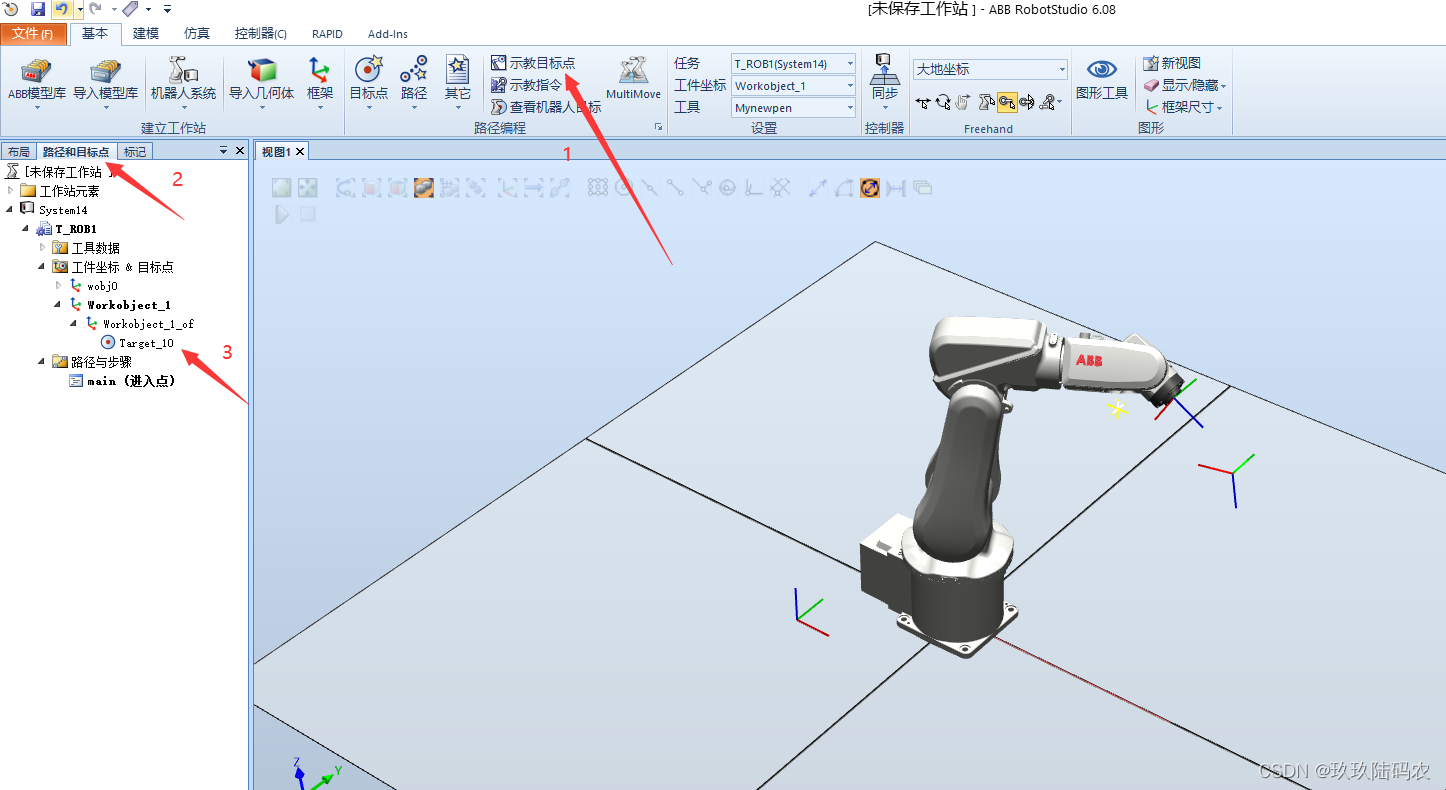
Task: Open 导入模型库 import library
Action: (x=105, y=80)
